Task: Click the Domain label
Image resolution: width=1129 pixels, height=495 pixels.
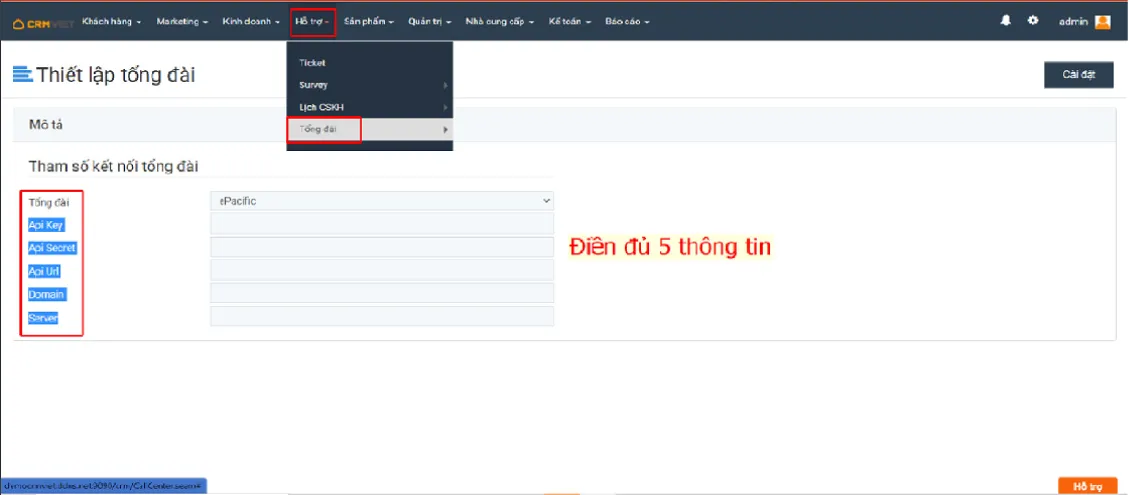Action: 47,295
